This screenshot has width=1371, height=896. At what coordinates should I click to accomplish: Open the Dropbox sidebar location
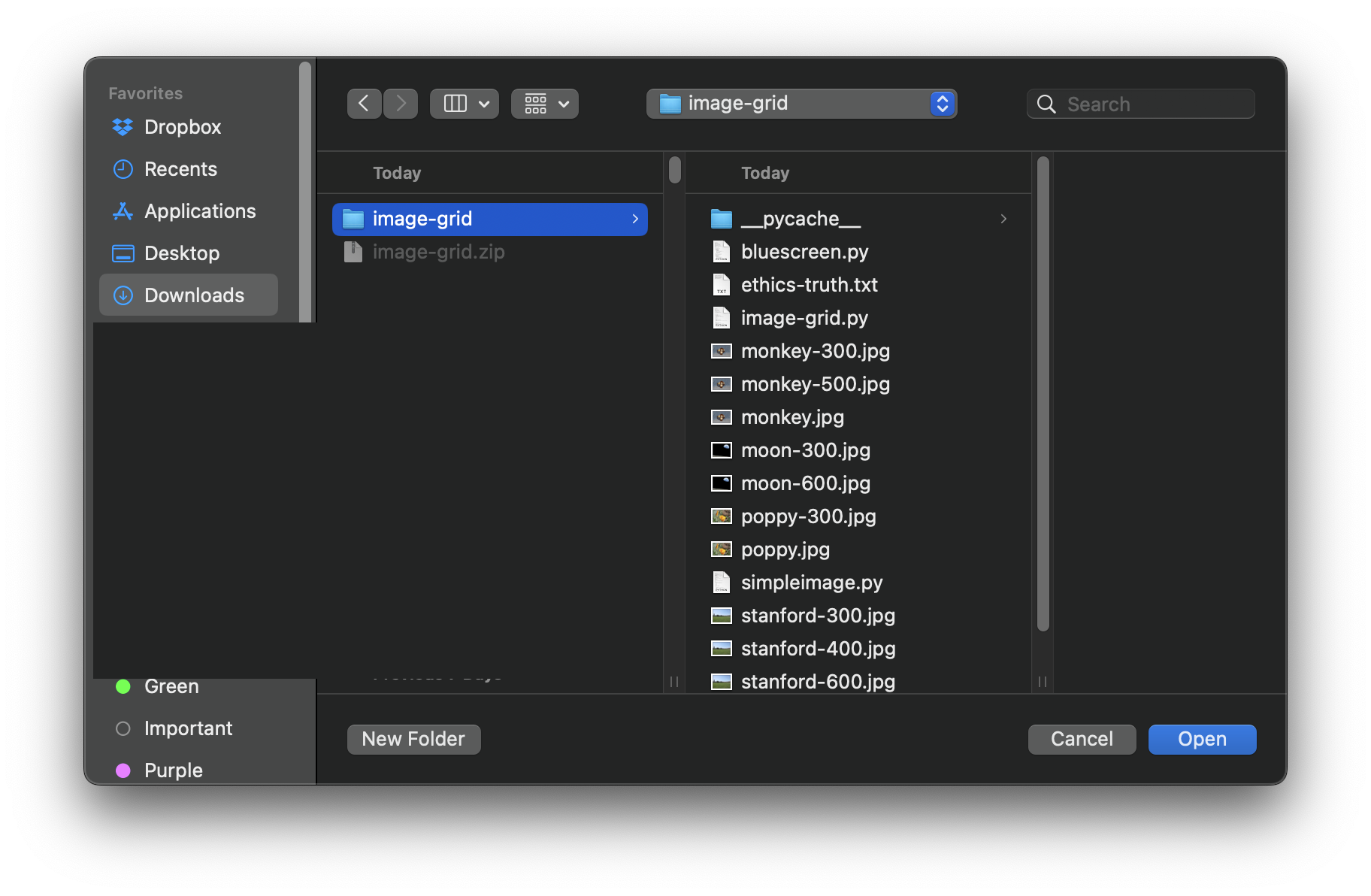pos(182,126)
